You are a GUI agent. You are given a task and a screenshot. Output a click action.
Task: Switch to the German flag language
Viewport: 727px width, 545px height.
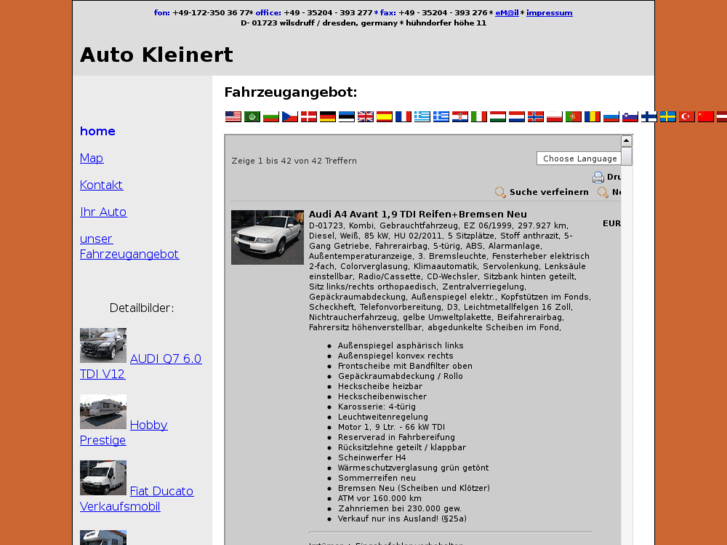327,116
